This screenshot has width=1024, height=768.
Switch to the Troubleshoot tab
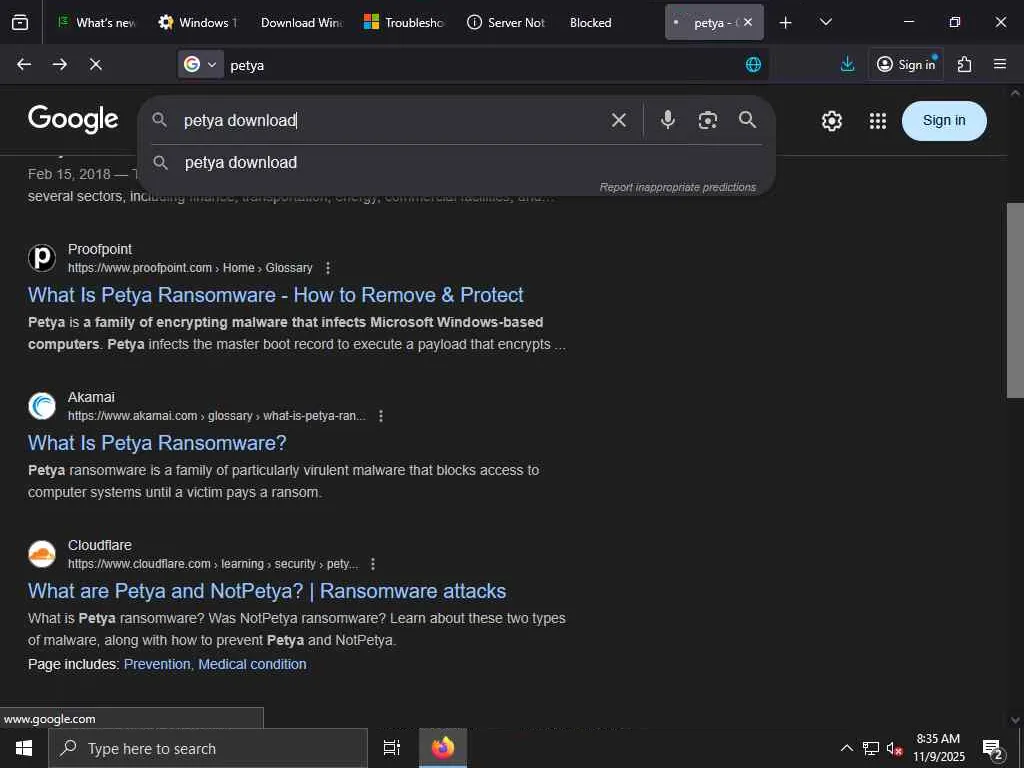(x=404, y=22)
